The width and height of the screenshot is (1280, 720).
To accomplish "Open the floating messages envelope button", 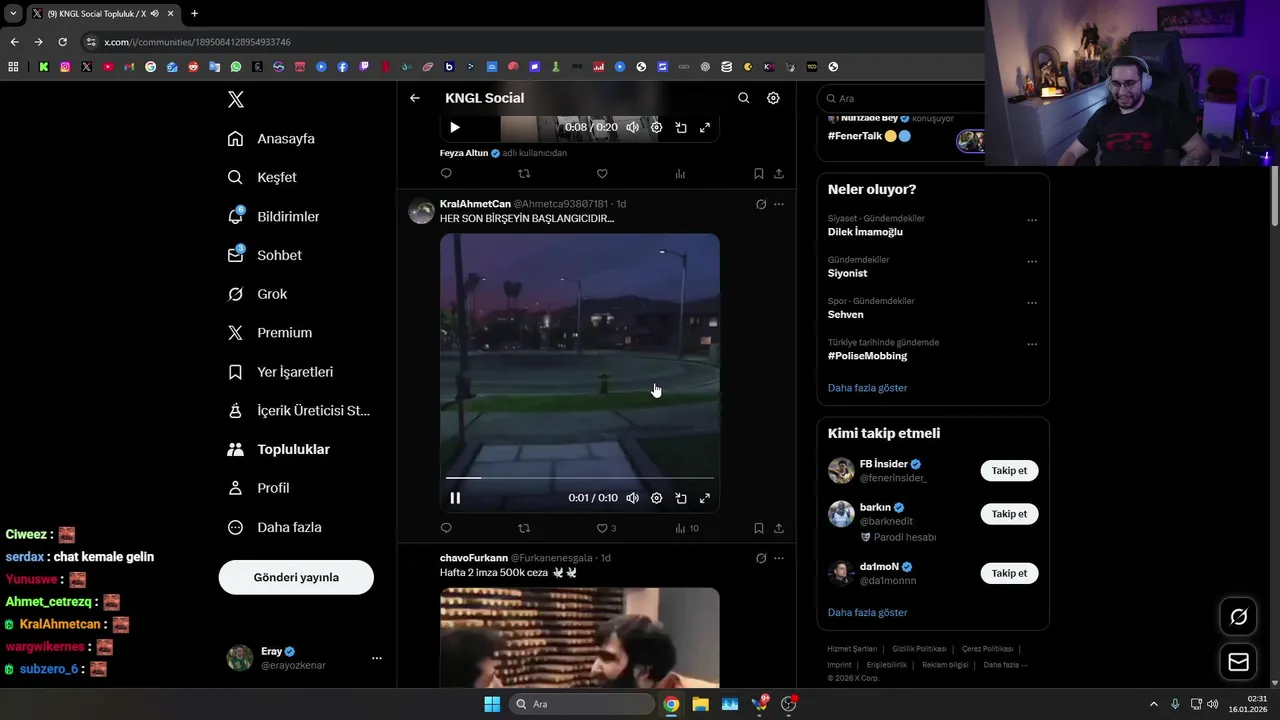I will click(1238, 662).
